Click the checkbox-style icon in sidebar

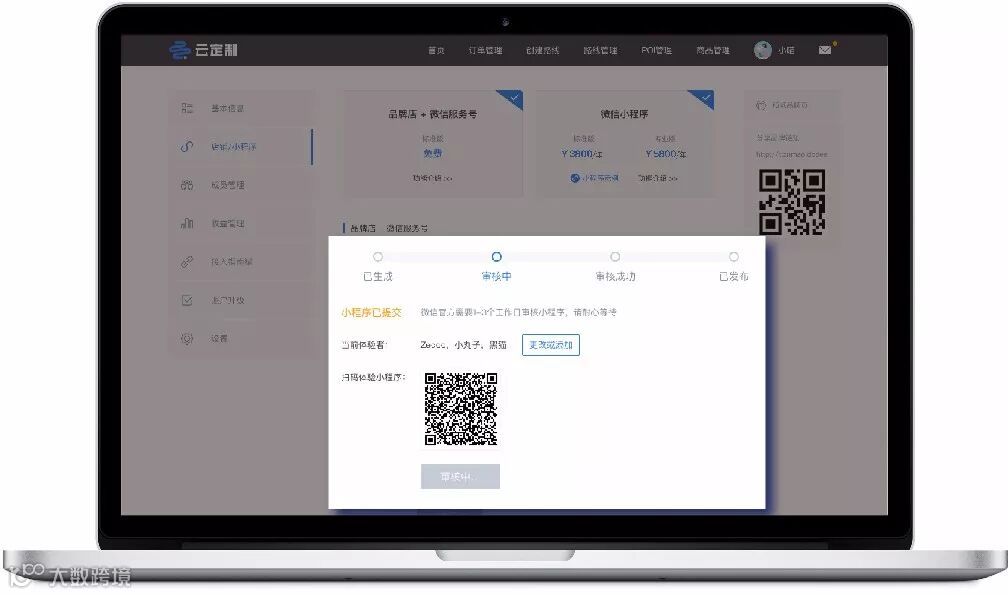click(x=187, y=300)
